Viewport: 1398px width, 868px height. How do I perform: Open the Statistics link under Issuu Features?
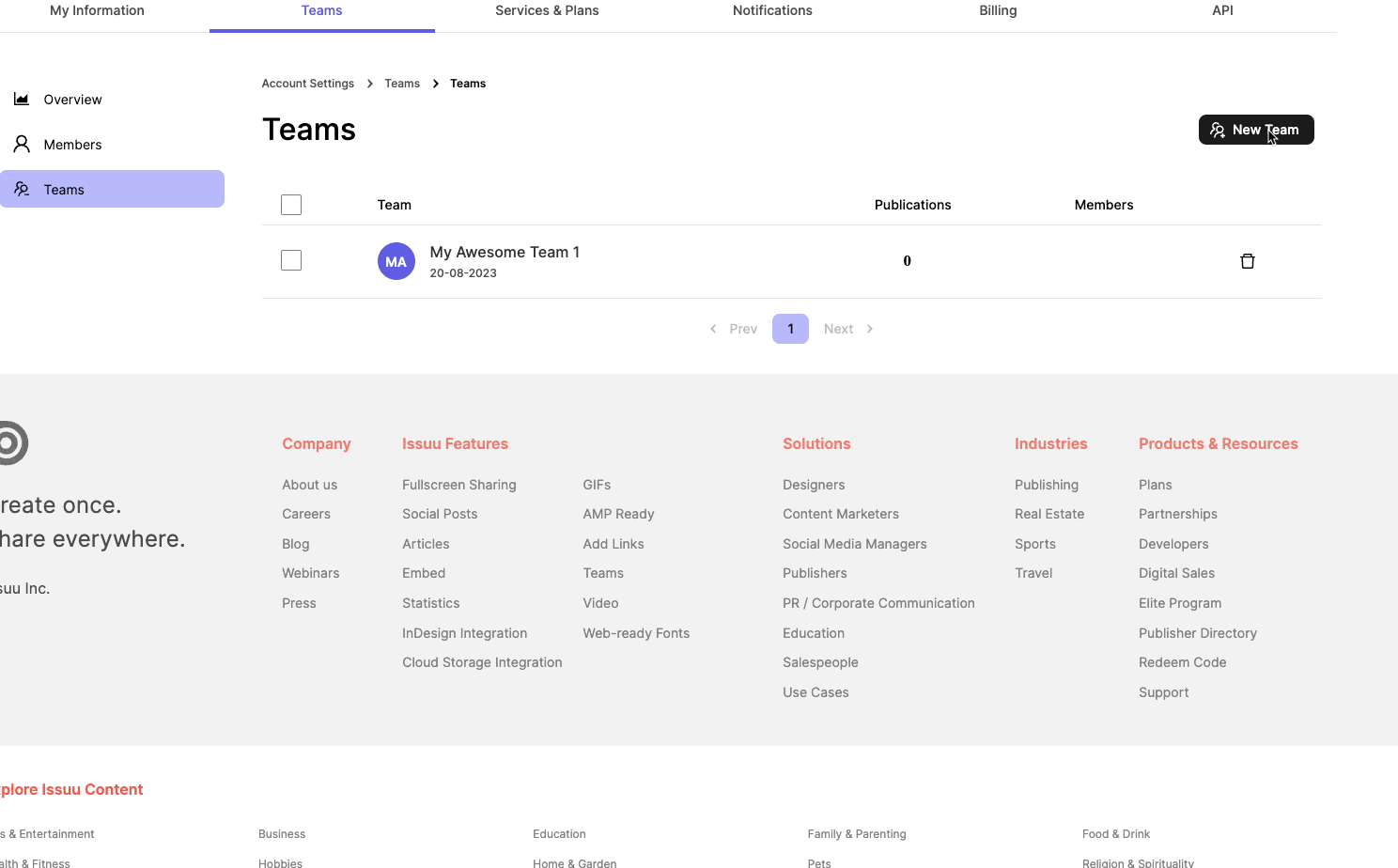click(x=430, y=602)
